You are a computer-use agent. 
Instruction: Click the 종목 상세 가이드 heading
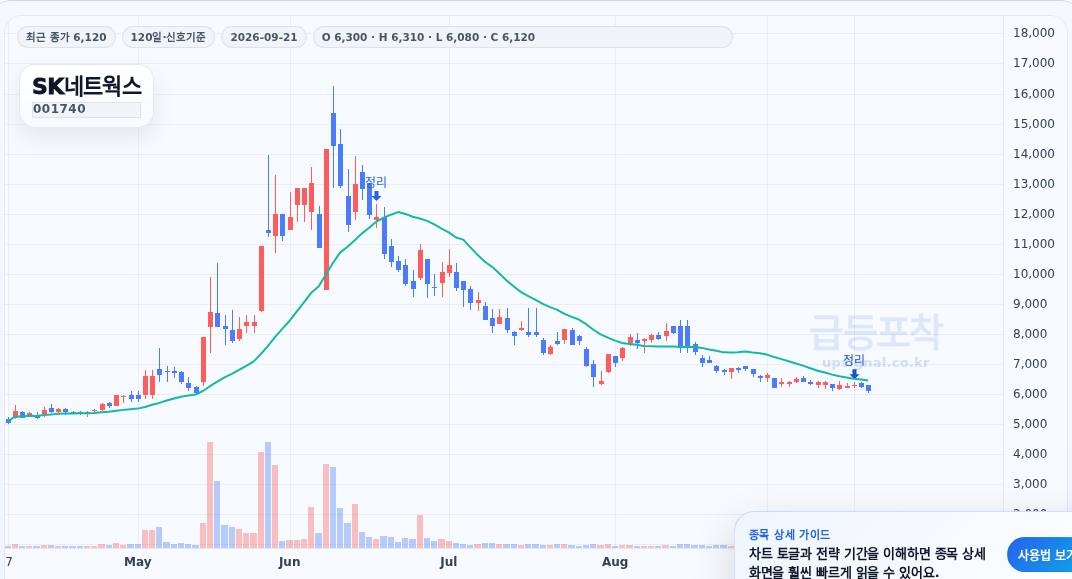789,535
